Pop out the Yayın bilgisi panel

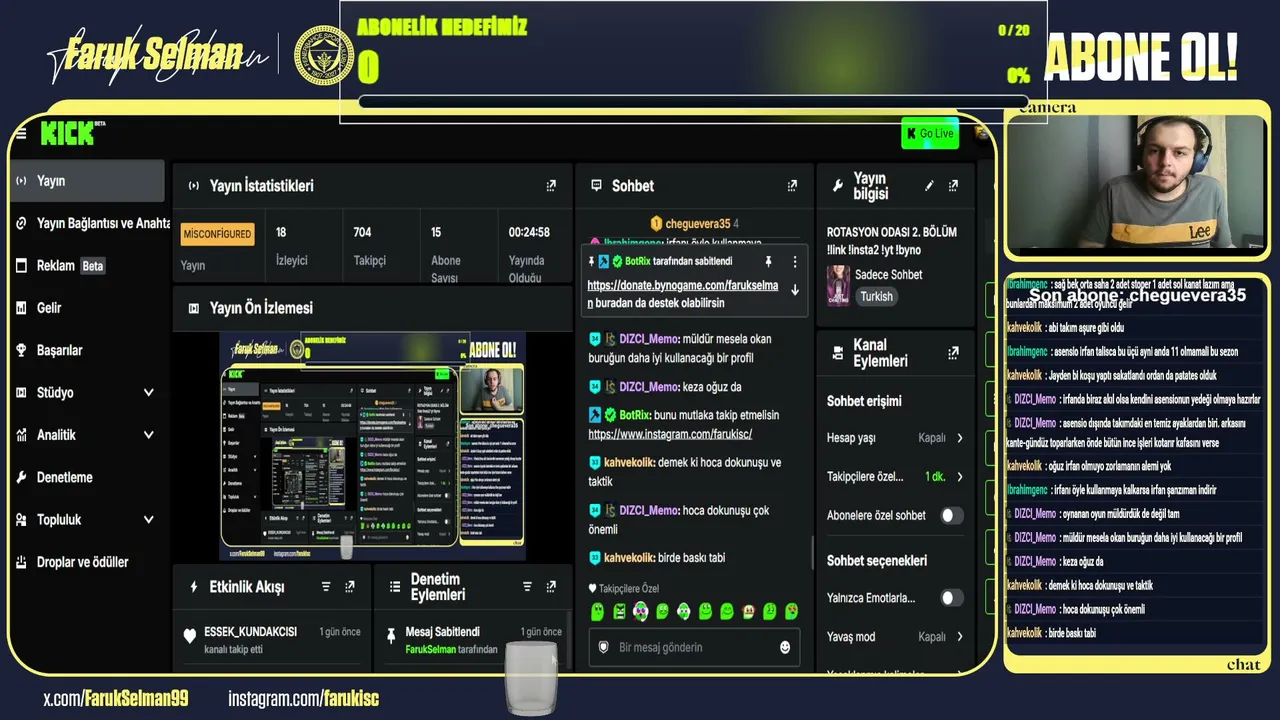coord(953,186)
